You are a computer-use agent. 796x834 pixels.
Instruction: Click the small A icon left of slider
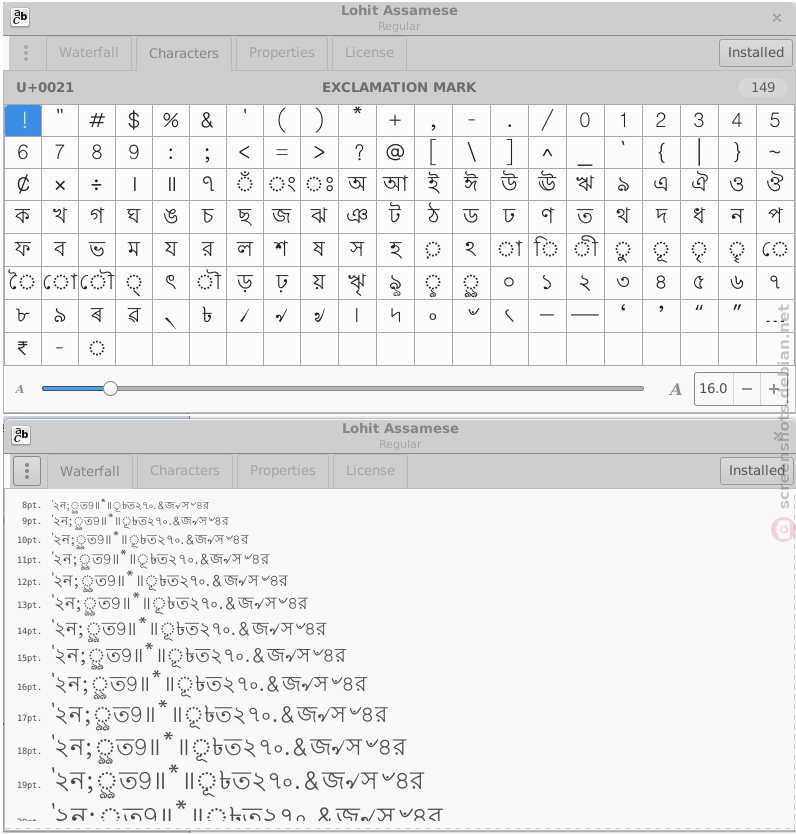(x=20, y=389)
